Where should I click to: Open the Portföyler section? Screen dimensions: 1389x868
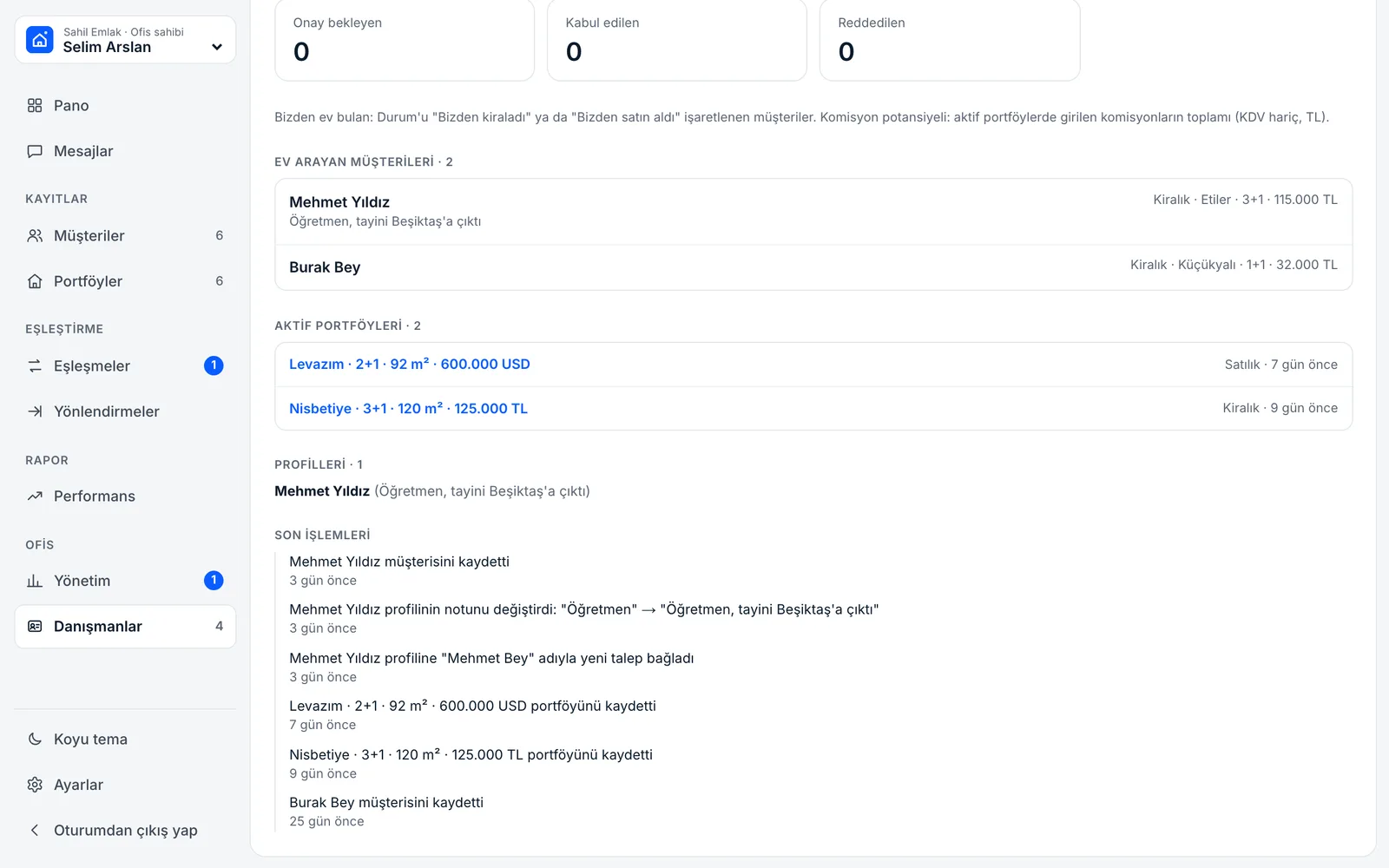click(125, 281)
